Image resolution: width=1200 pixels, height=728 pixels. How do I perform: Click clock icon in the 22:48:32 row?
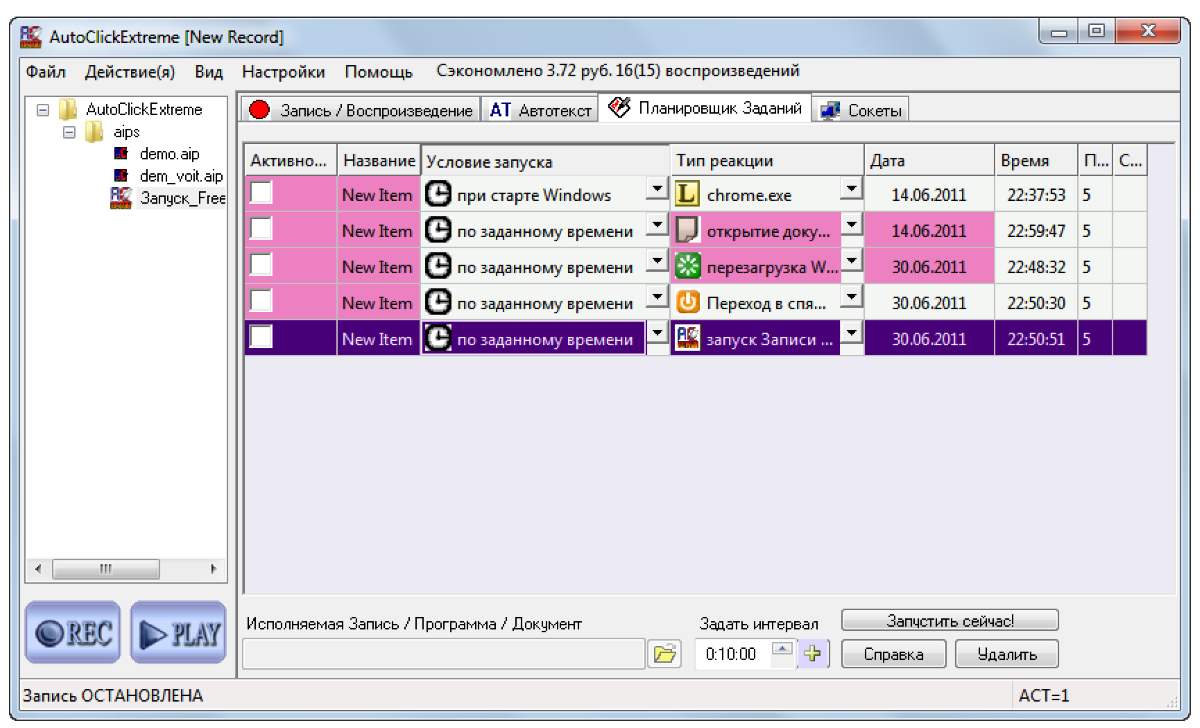(438, 267)
